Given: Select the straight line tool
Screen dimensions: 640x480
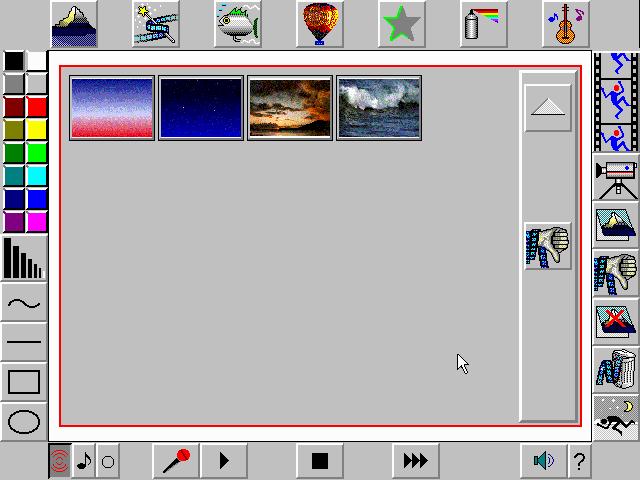Looking at the screenshot, I should [24, 342].
